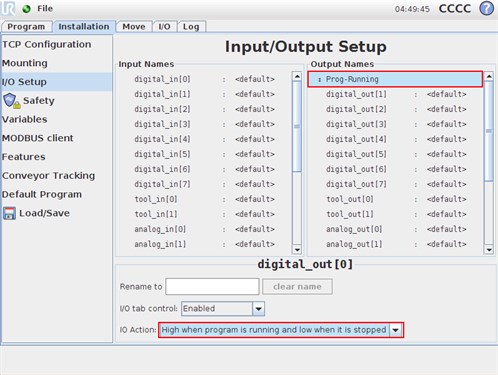Click the Input Names scrollbar thumb
Screen dimensions: 498x375
(297, 126)
